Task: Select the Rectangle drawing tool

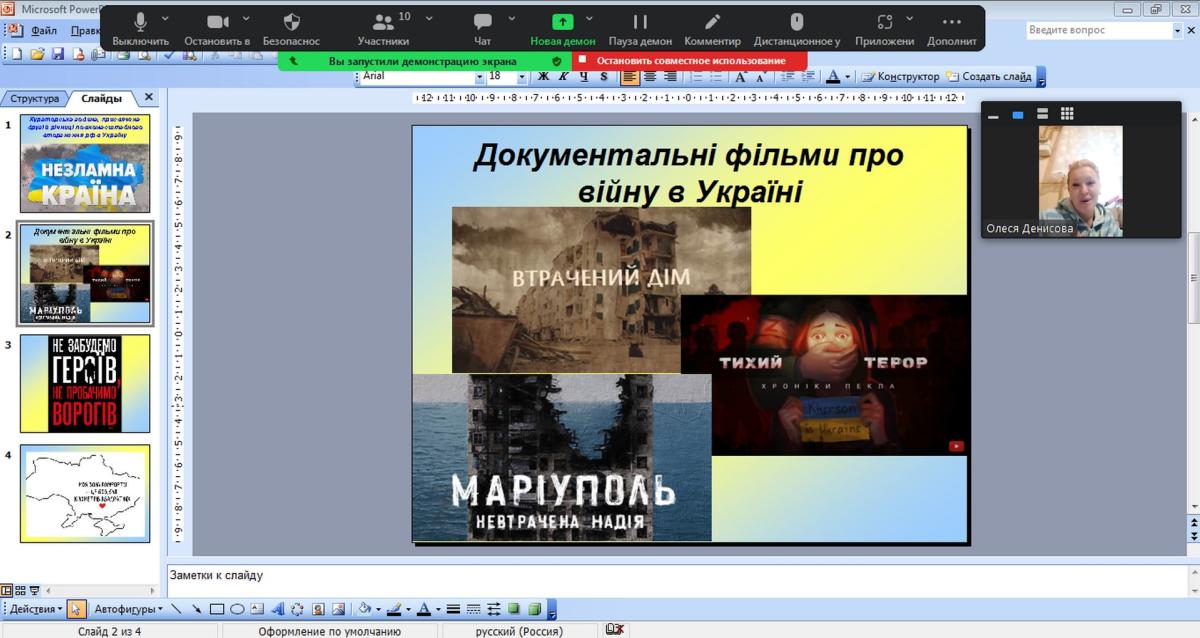Action: [216, 608]
